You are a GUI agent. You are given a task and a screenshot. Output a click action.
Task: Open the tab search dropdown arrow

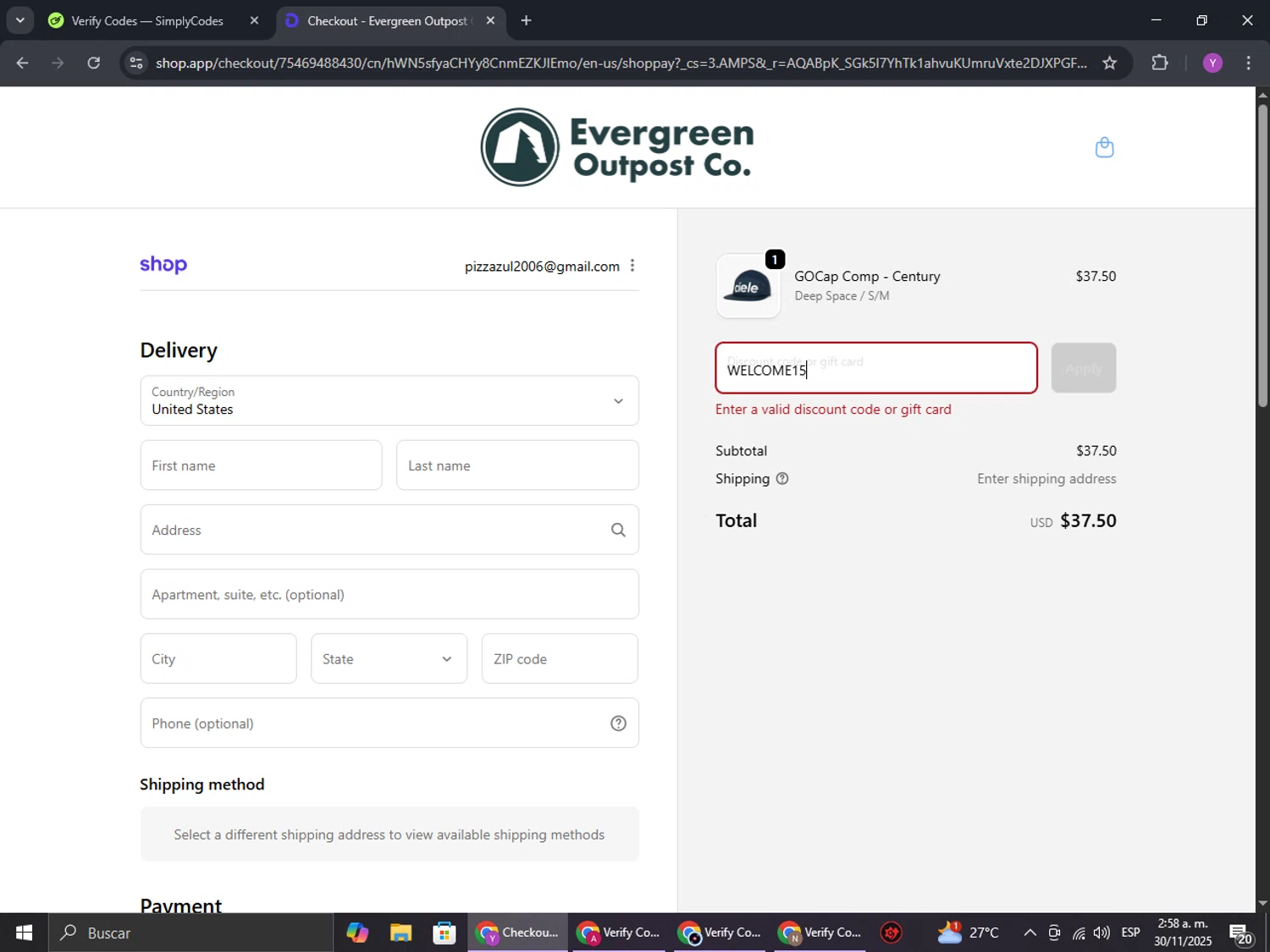(19, 20)
